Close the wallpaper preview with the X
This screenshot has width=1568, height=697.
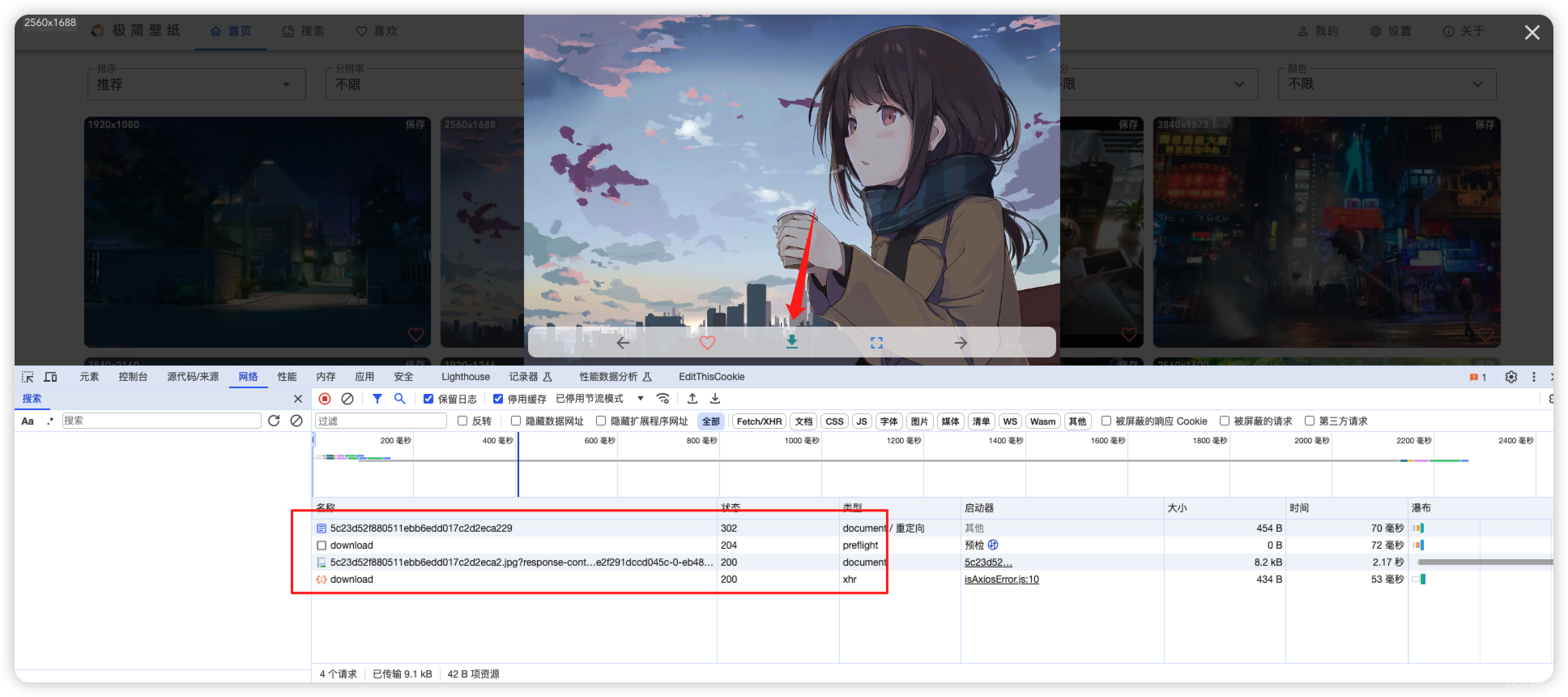coord(1532,32)
